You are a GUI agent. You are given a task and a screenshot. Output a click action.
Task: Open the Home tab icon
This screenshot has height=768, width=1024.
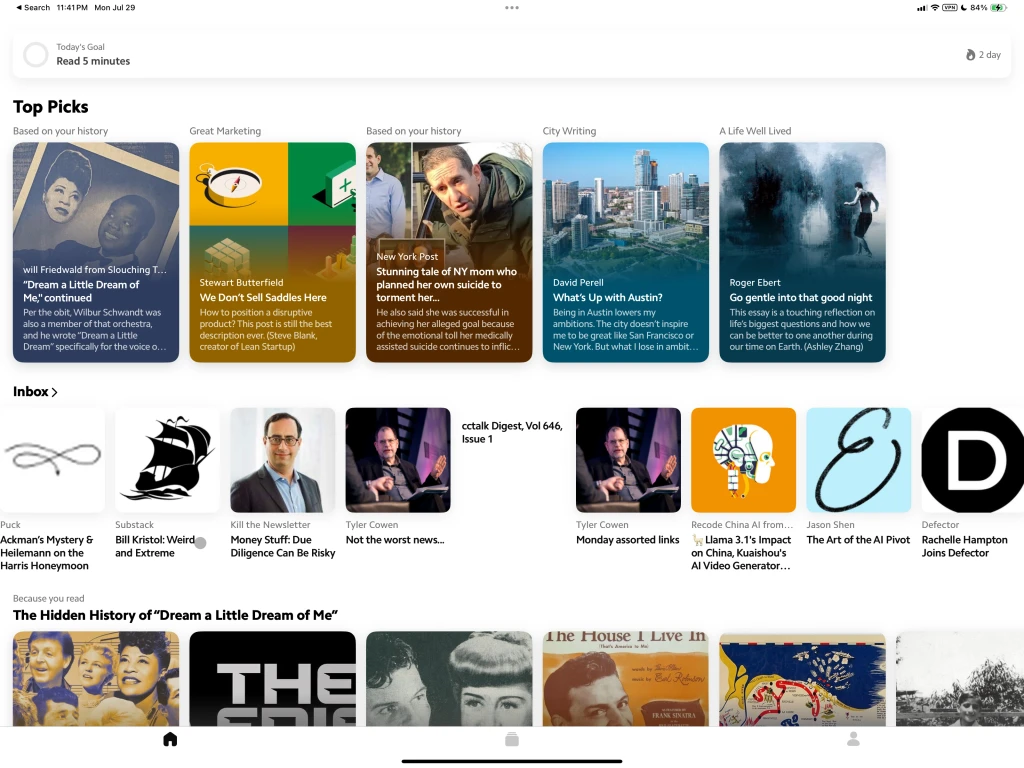[170, 739]
